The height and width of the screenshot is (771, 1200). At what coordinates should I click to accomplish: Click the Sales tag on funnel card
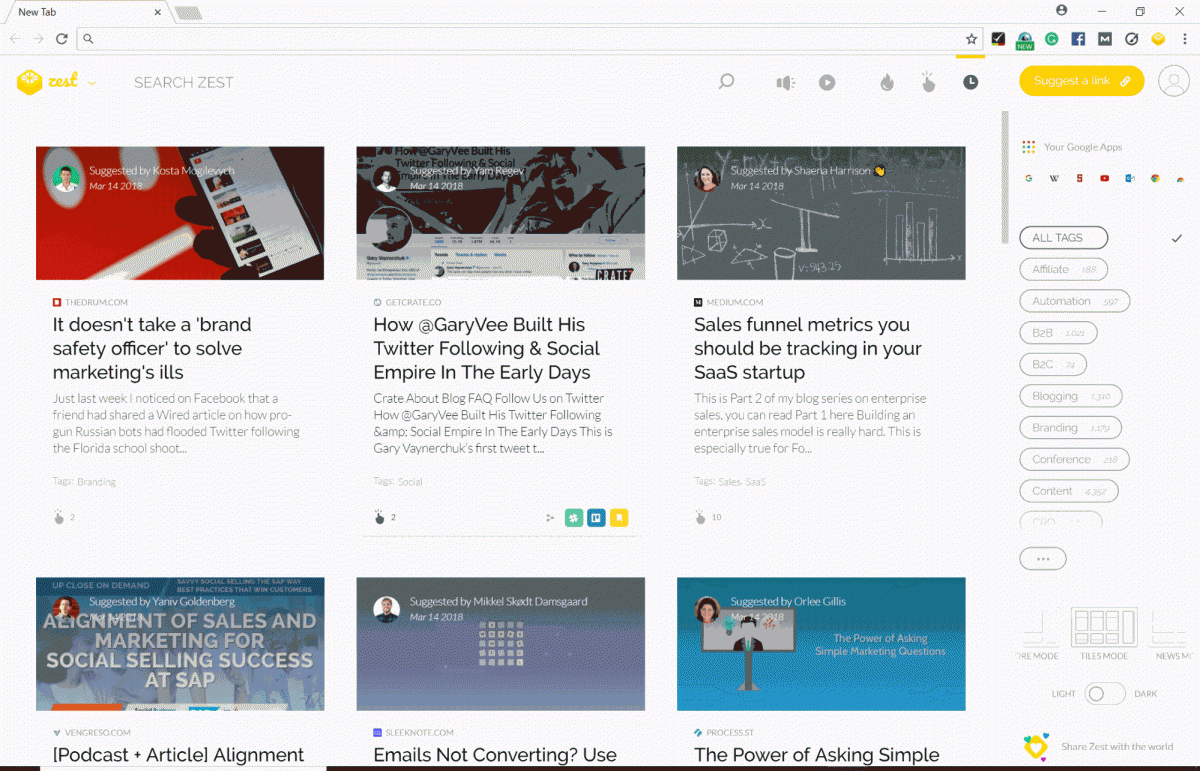point(730,482)
